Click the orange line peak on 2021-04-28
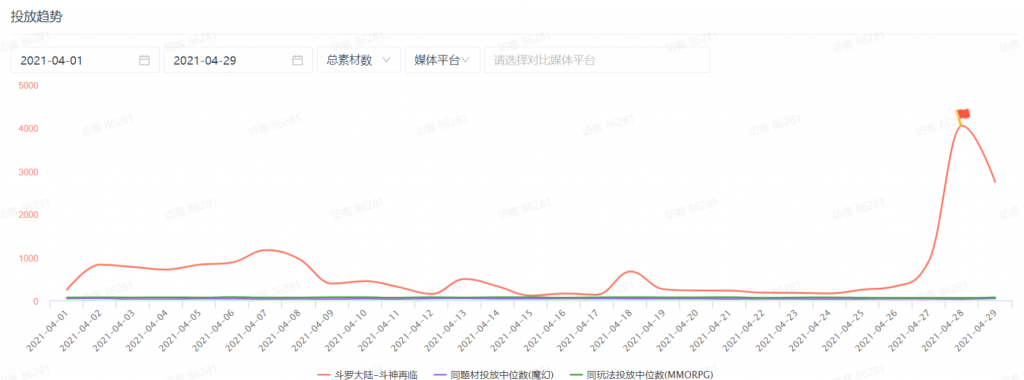Viewport: 1024px width, 380px height. pyautogui.click(x=961, y=125)
